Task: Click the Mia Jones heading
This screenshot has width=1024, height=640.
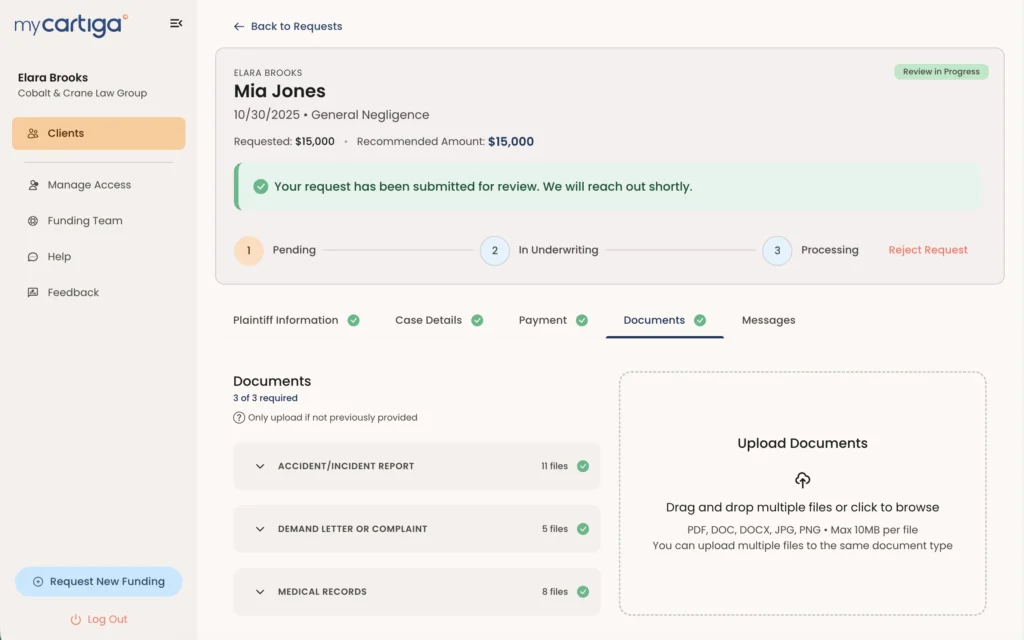Action: (280, 91)
